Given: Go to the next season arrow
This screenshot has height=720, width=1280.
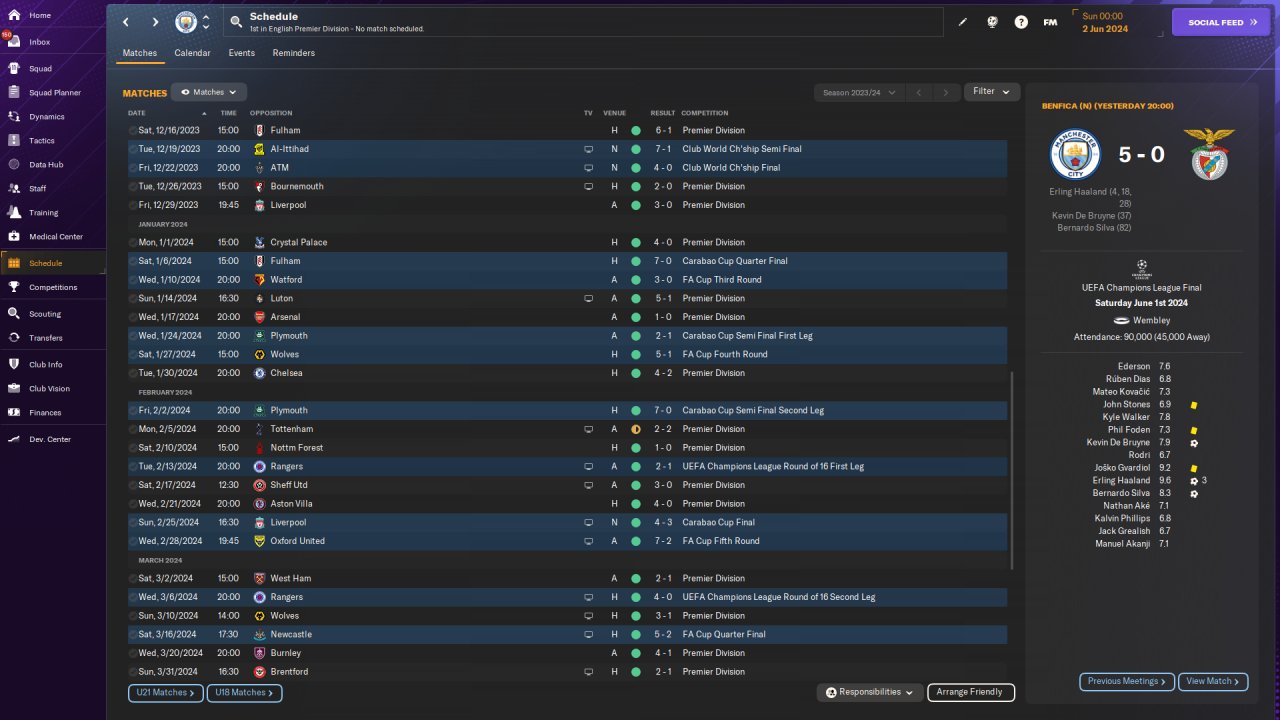Looking at the screenshot, I should tap(946, 92).
